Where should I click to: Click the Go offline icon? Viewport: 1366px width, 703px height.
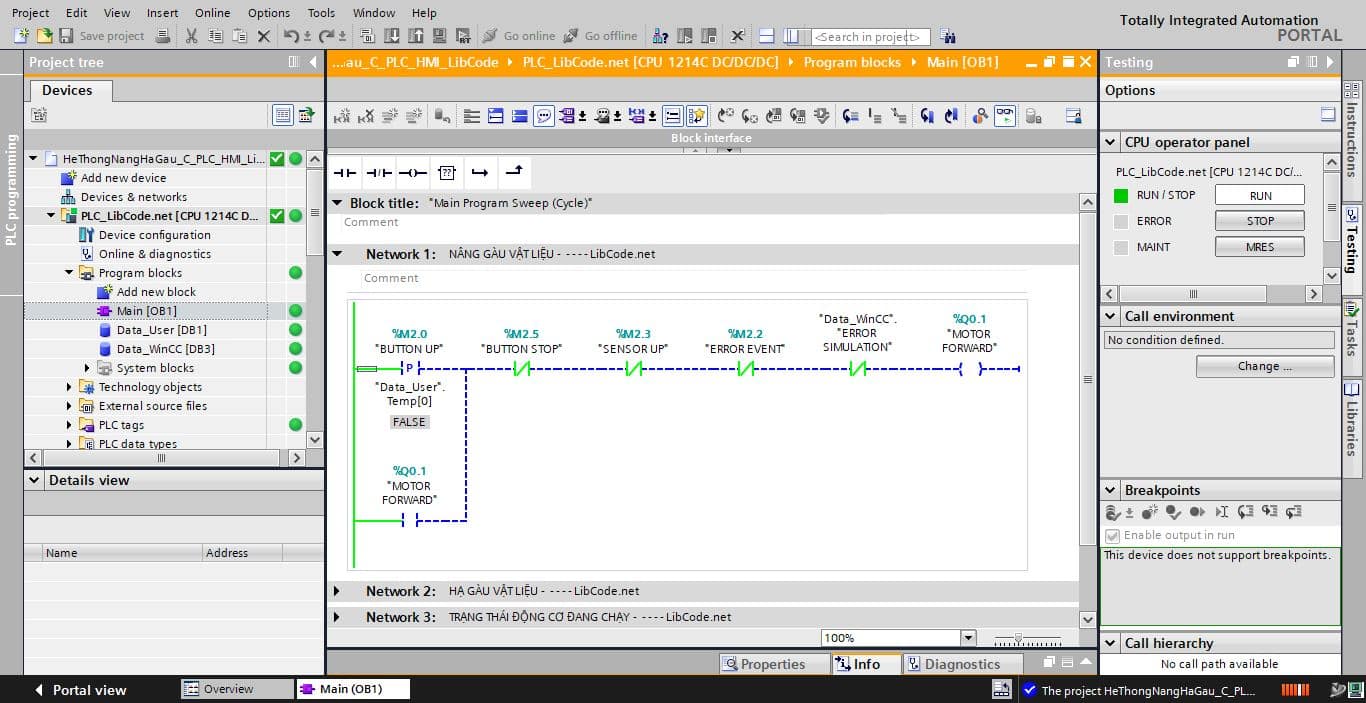point(571,36)
